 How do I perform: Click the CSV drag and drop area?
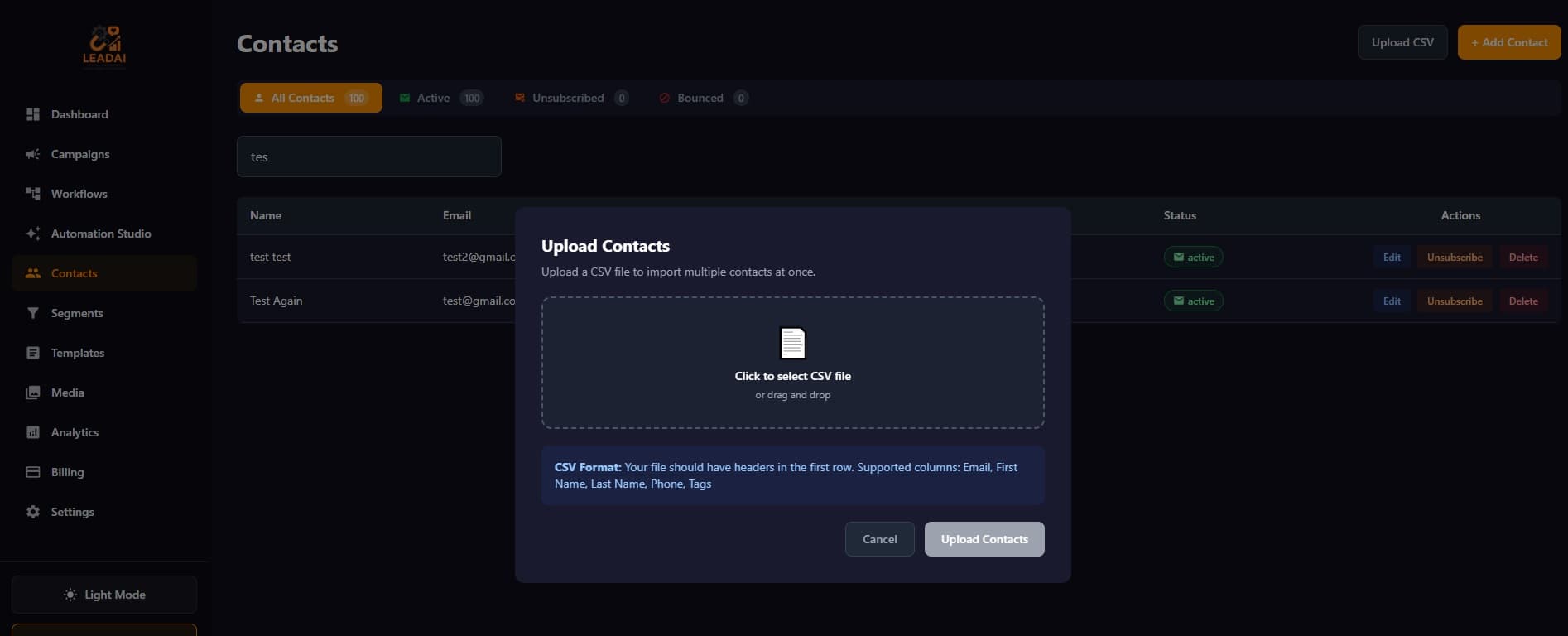(x=793, y=363)
